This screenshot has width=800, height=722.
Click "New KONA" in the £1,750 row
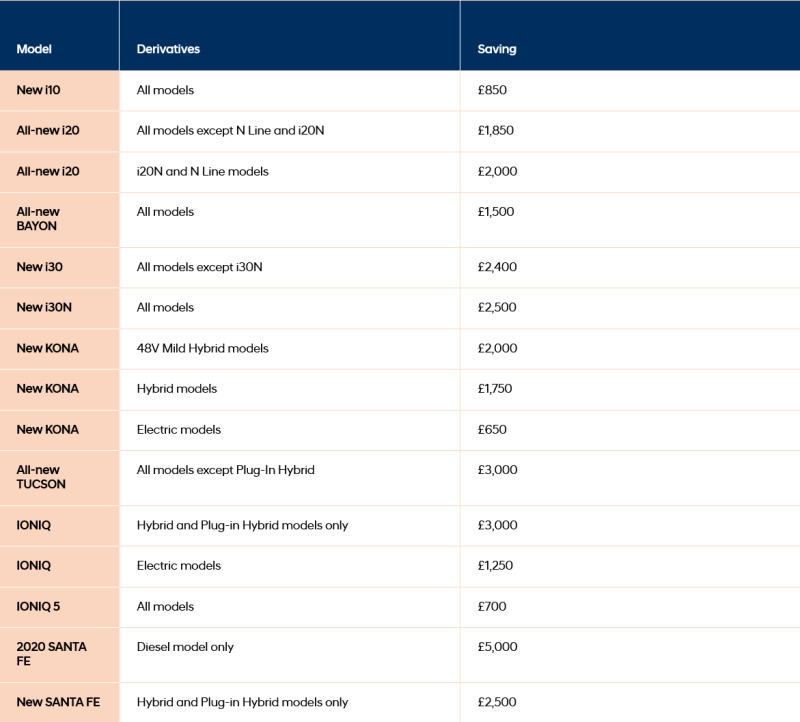point(47,388)
